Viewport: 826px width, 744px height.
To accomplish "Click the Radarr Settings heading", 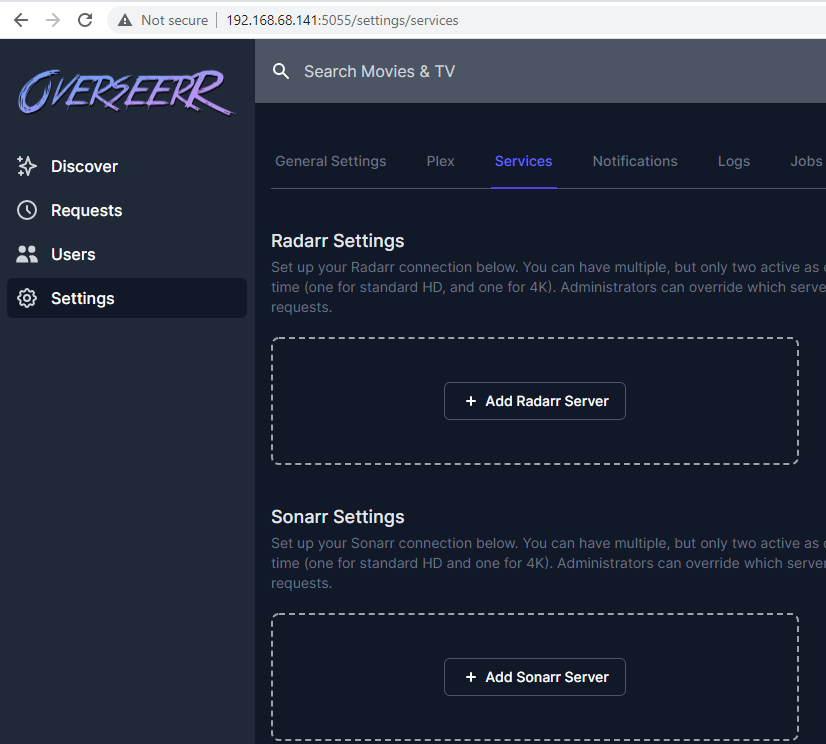I will [x=338, y=241].
